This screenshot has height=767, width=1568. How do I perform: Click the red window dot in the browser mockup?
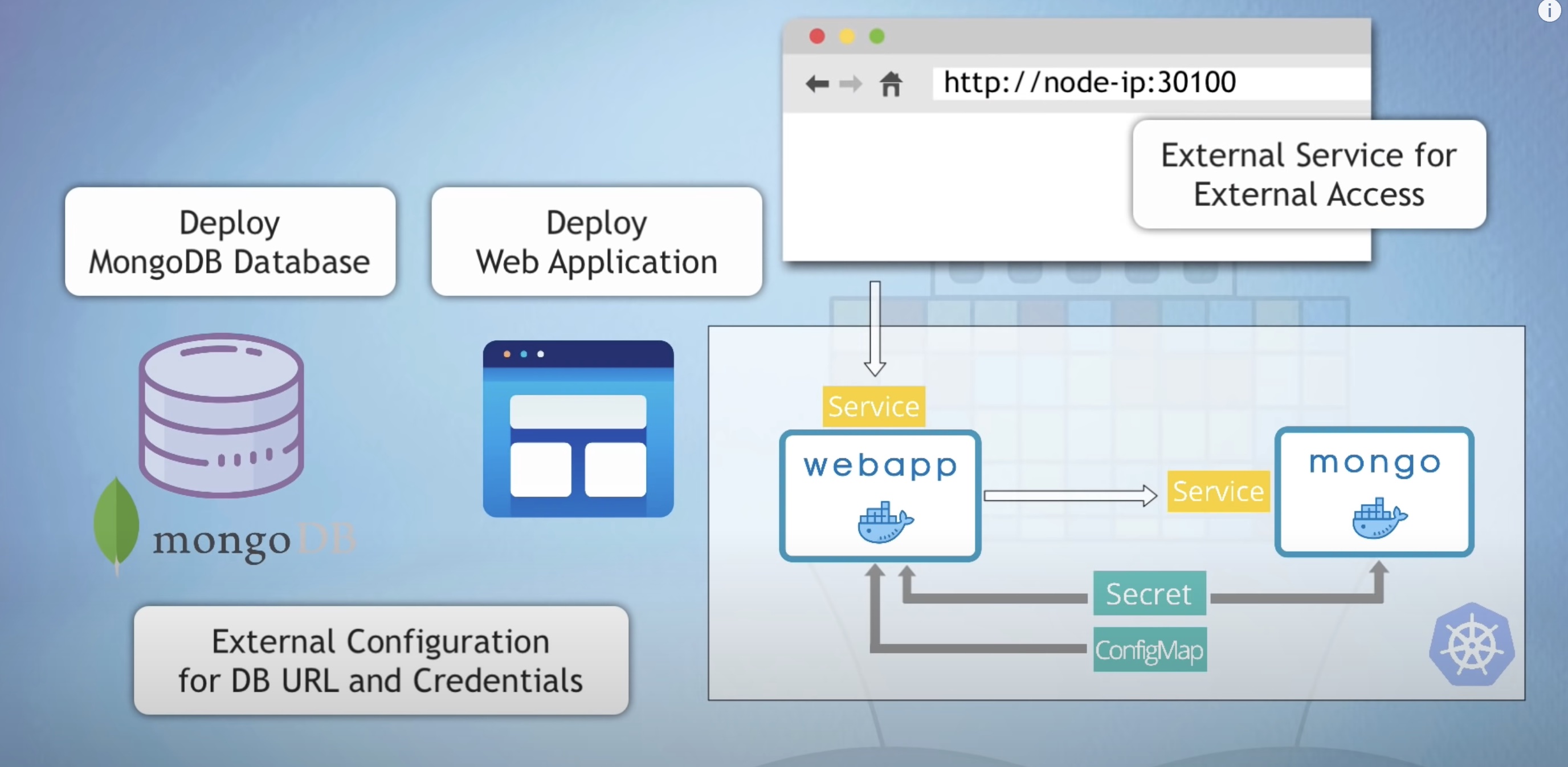tap(817, 36)
